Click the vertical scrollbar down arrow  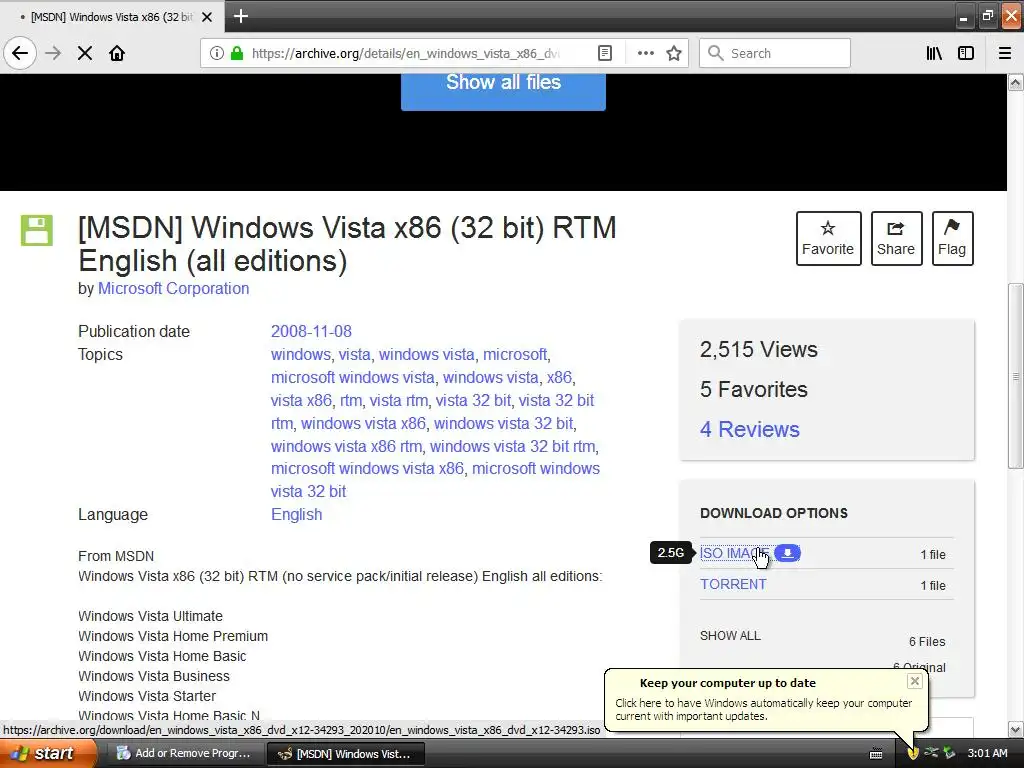click(1015, 729)
